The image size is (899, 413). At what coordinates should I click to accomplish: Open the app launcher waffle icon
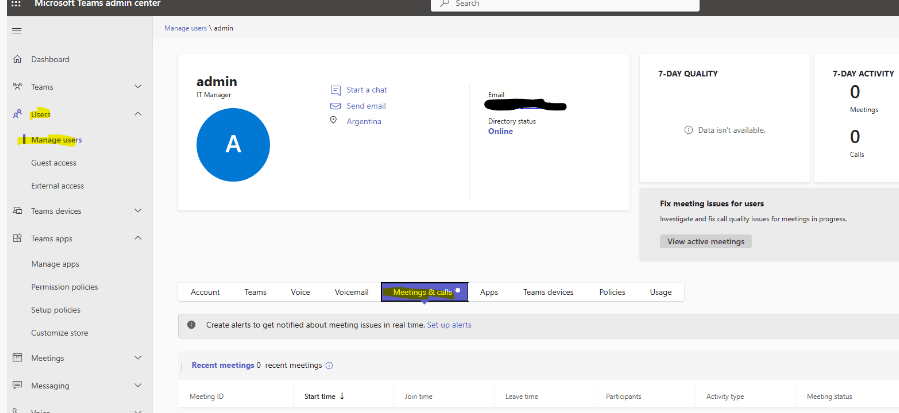pos(16,3)
